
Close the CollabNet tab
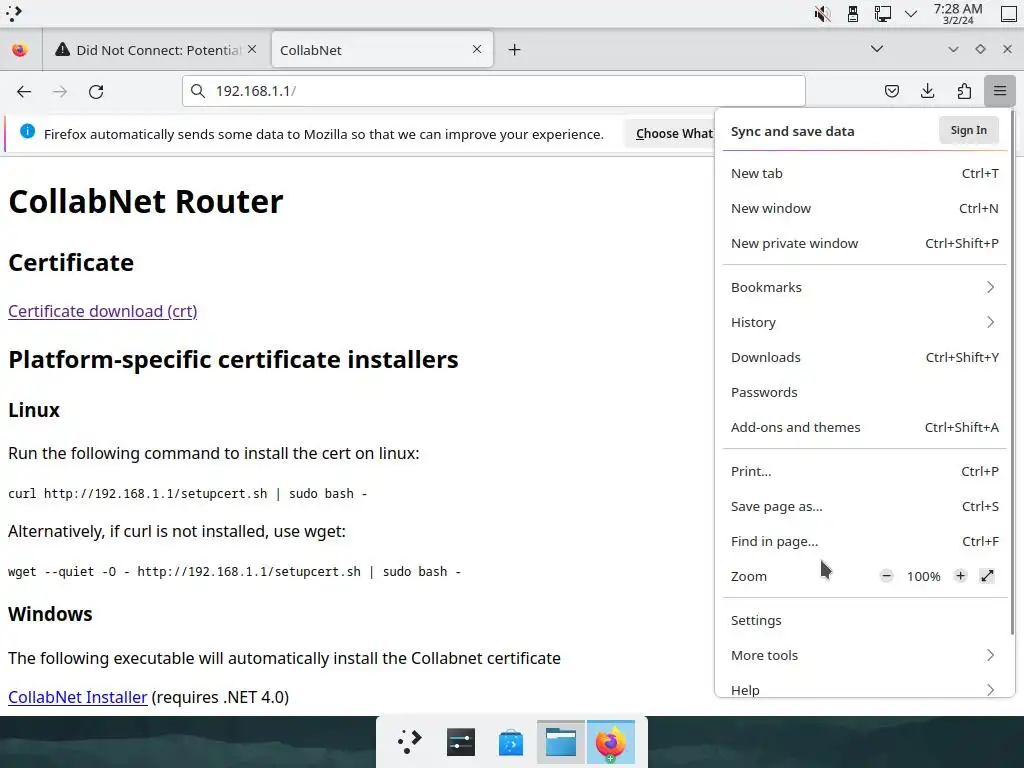point(477,49)
